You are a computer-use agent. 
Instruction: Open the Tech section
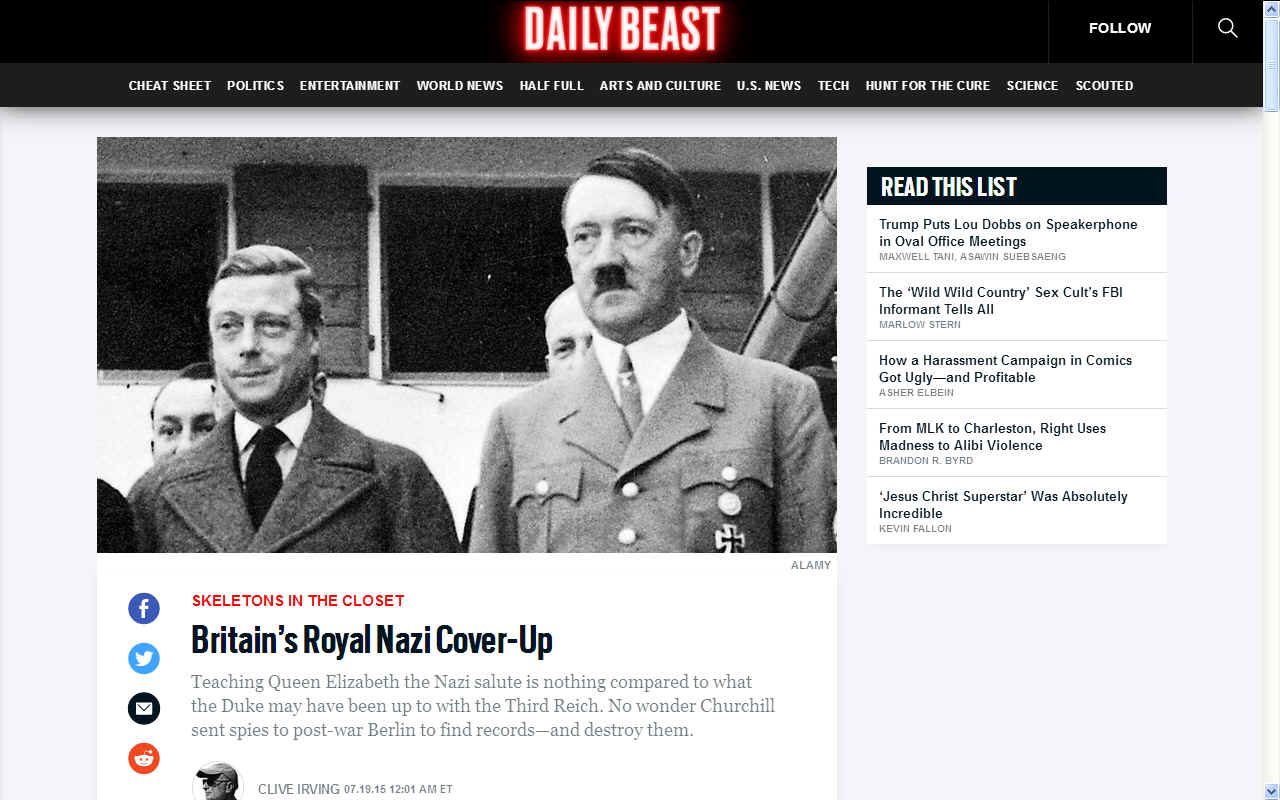(833, 86)
